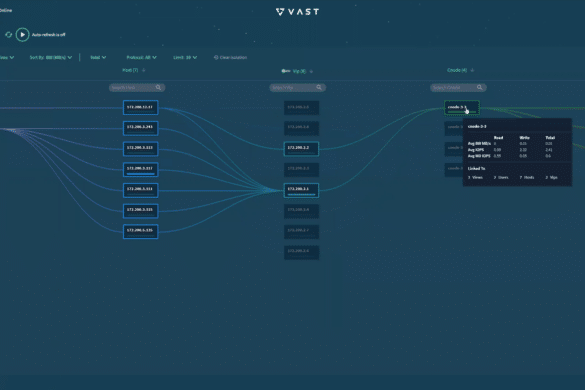This screenshot has height=390, width=585.
Task: Click the sort arrow next to Host column header
Action: [x=144, y=70]
